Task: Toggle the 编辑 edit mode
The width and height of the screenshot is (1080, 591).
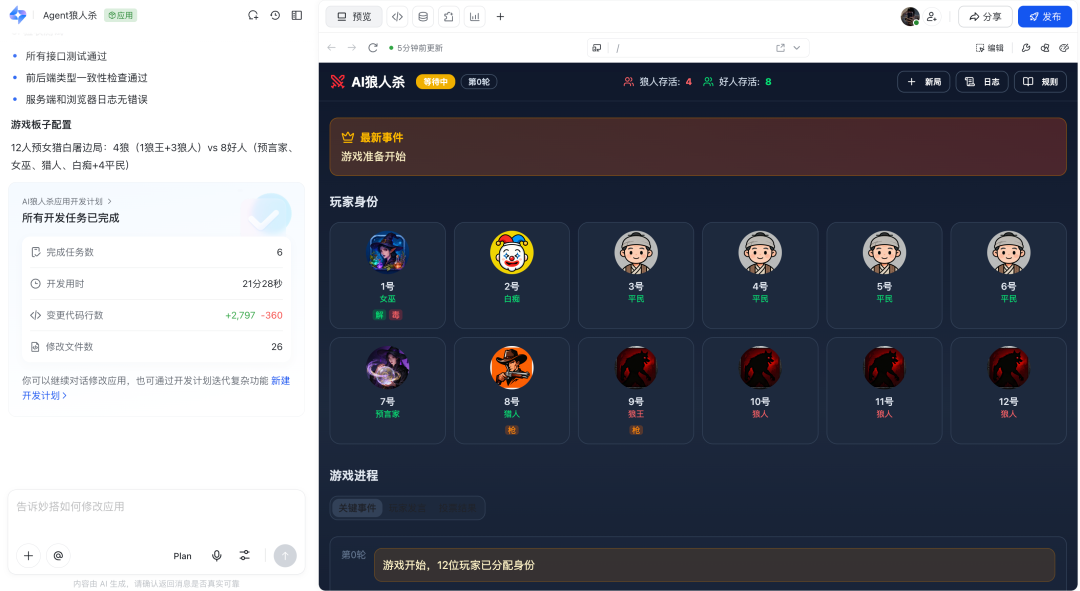Action: [x=989, y=48]
